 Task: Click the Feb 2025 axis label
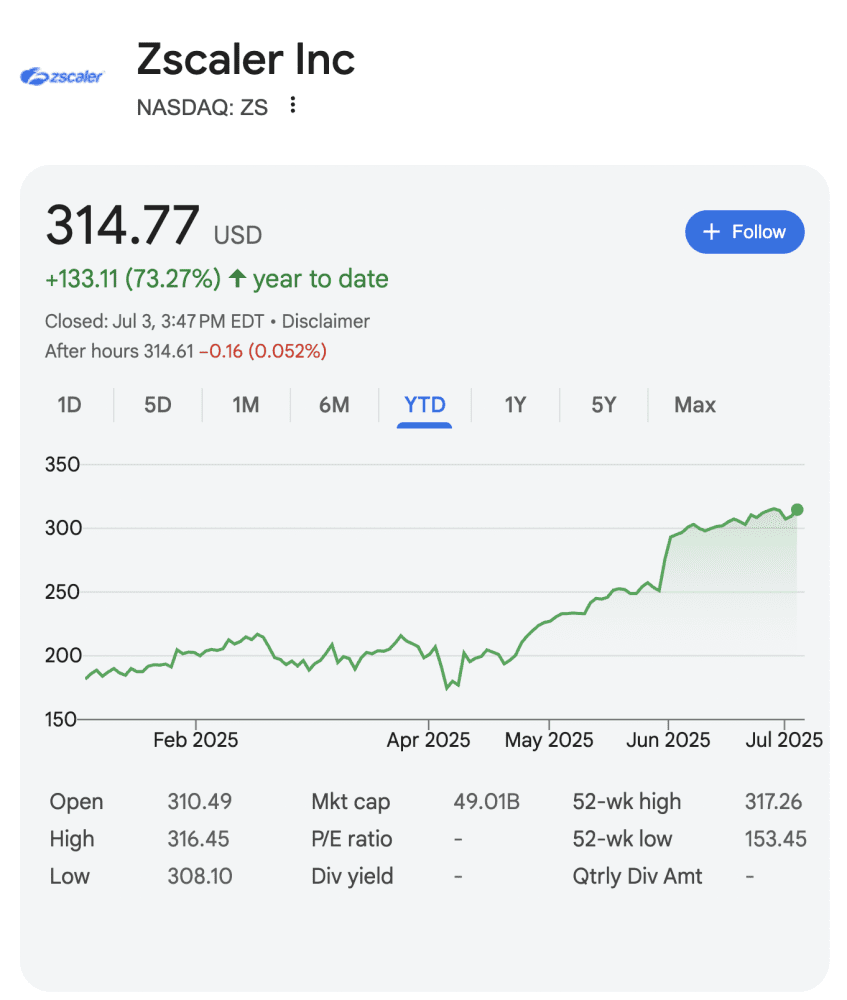195,740
